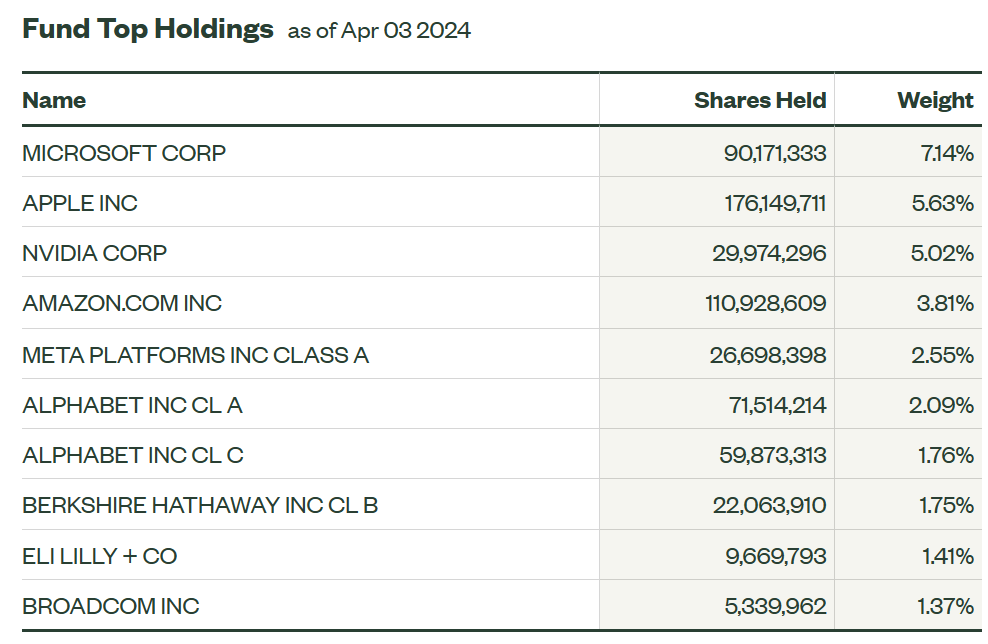988x644 pixels.
Task: Click Microsoft's shares held value 90,171,333
Action: coord(775,153)
